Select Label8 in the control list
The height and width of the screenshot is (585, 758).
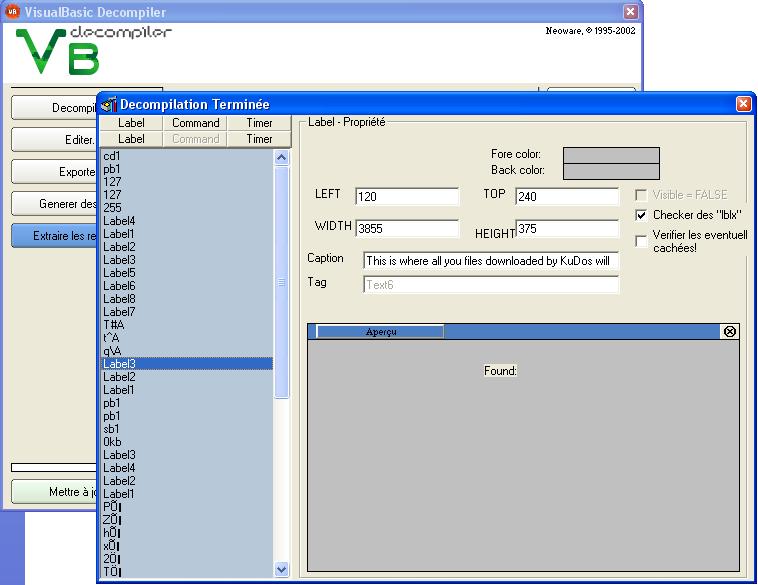pyautogui.click(x=119, y=299)
